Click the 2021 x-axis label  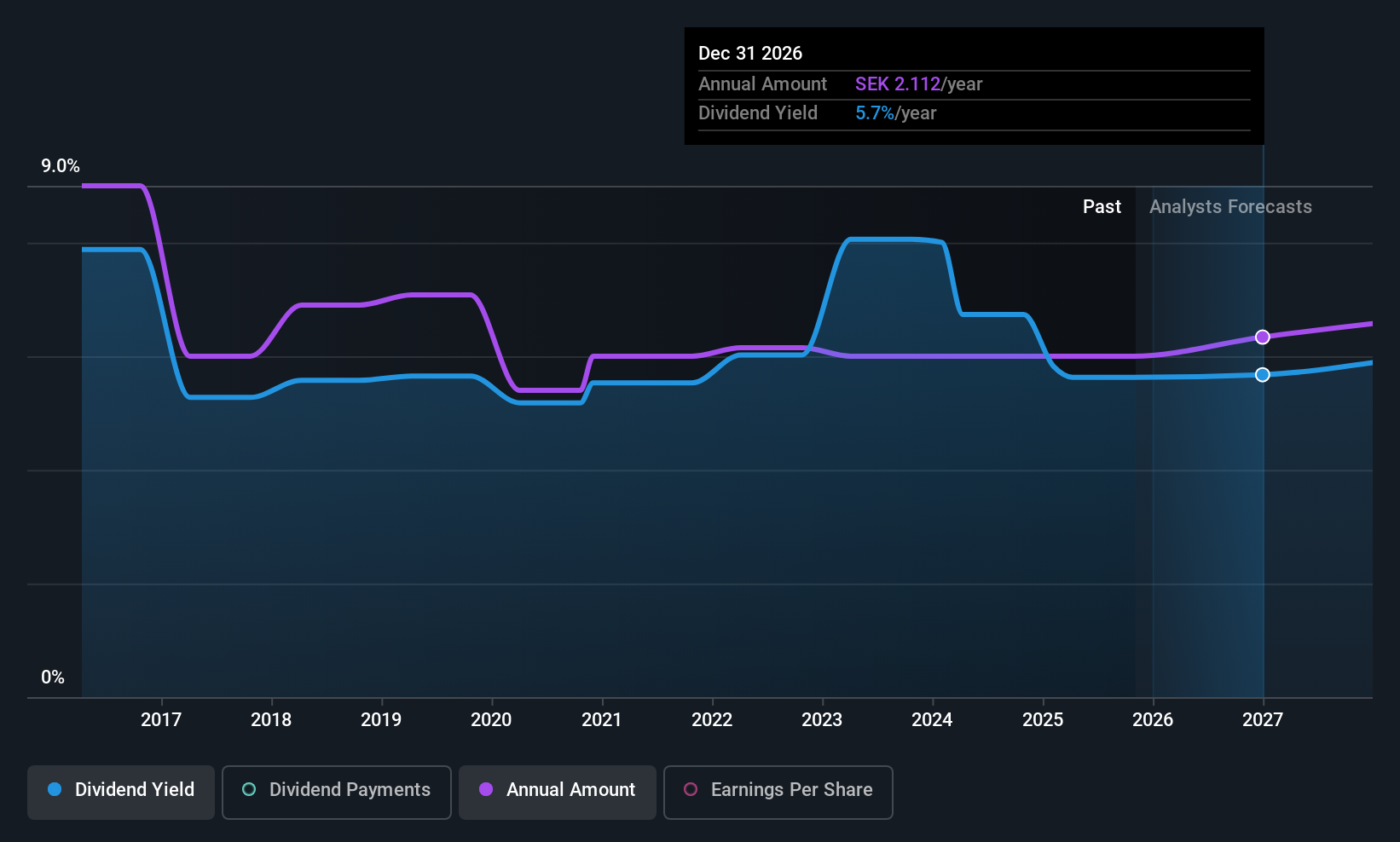point(602,720)
